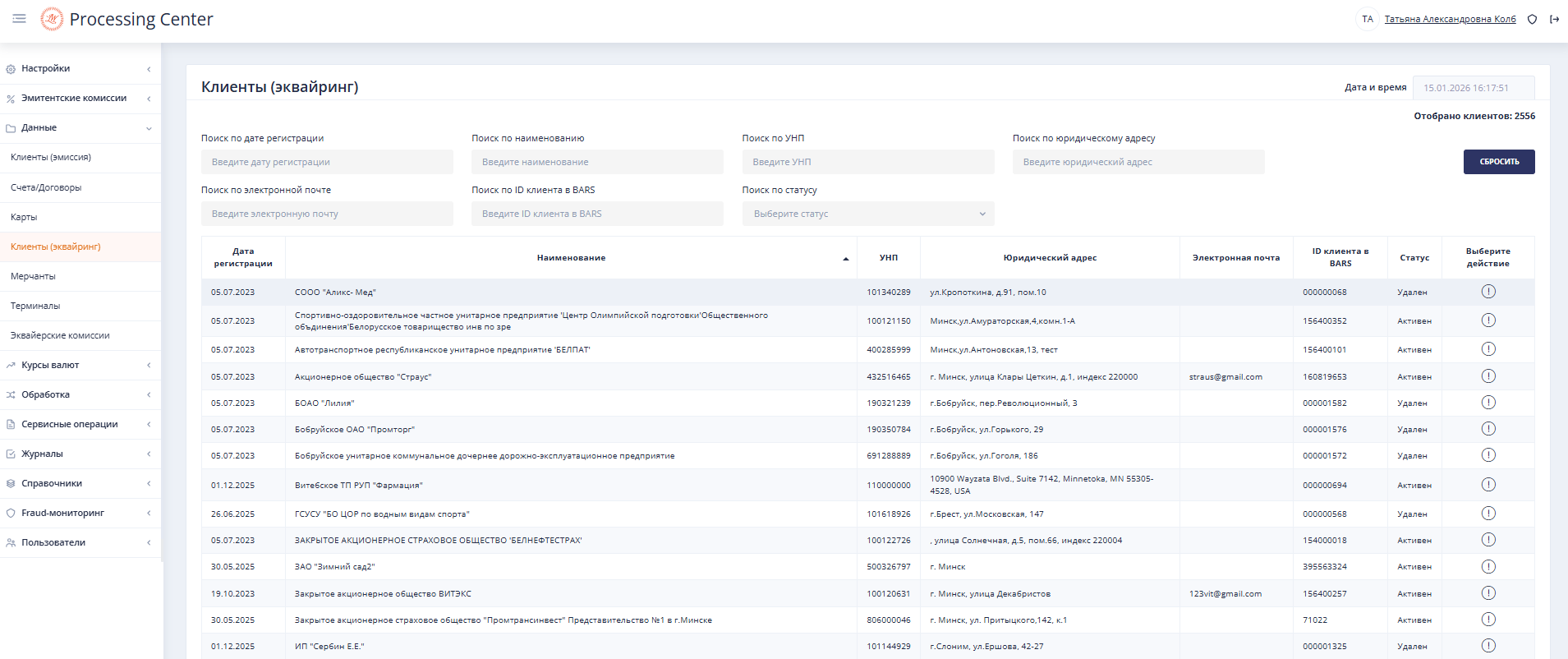Viewport: 1568px width, 659px height.
Task: Open action icon for Витебское ТП РУП "Фармация" row
Action: tap(1488, 485)
